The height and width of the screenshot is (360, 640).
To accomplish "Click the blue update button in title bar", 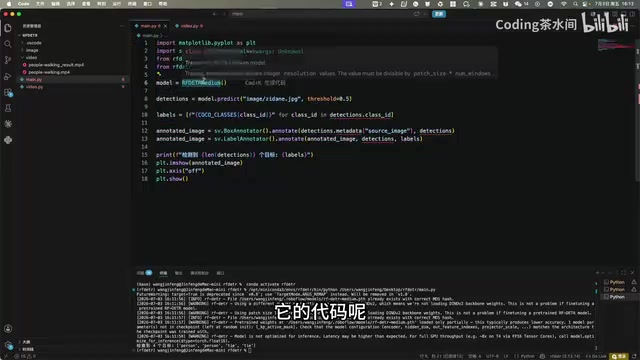I will tap(439, 14).
